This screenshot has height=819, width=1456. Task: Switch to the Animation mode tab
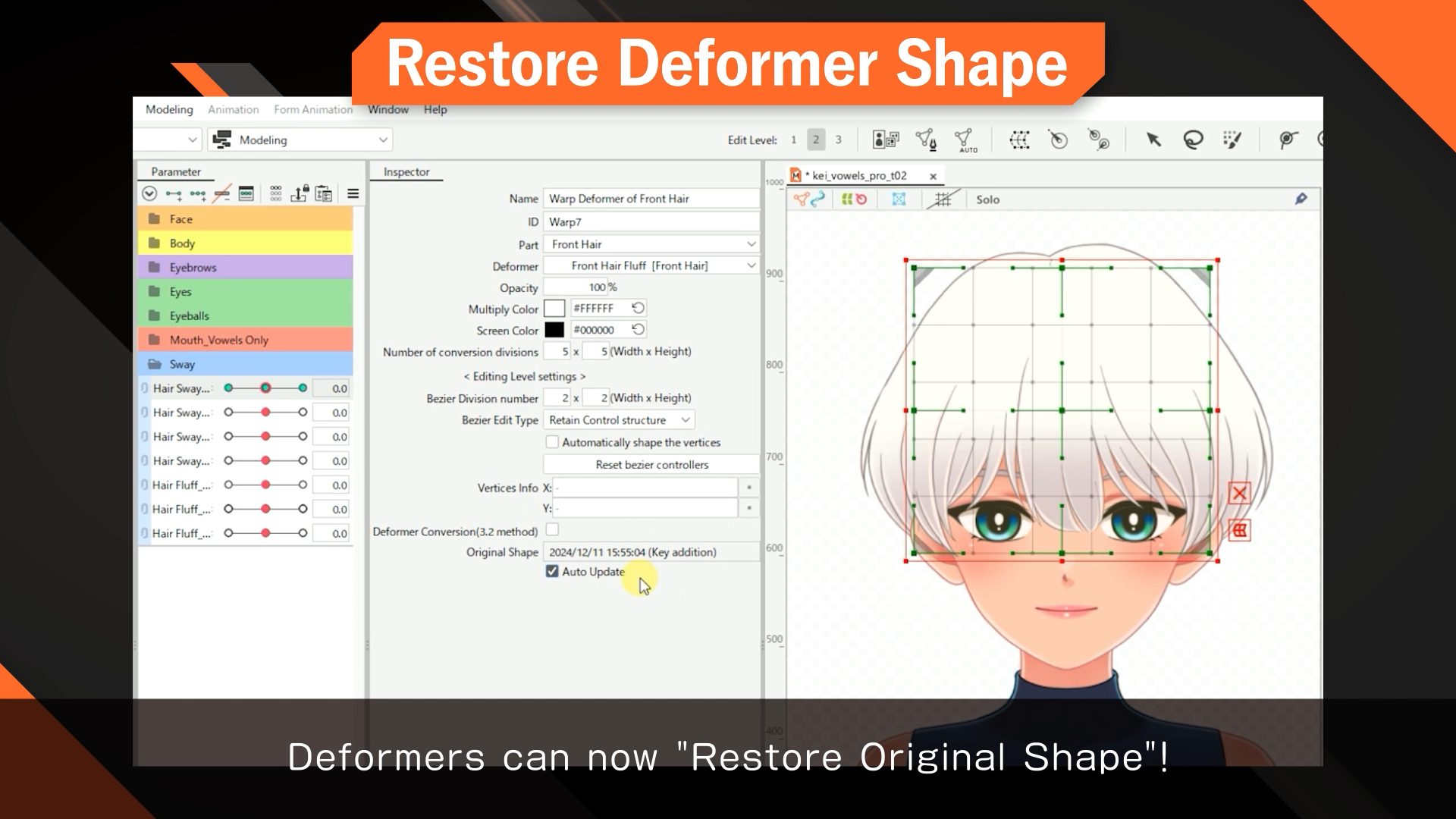click(232, 109)
